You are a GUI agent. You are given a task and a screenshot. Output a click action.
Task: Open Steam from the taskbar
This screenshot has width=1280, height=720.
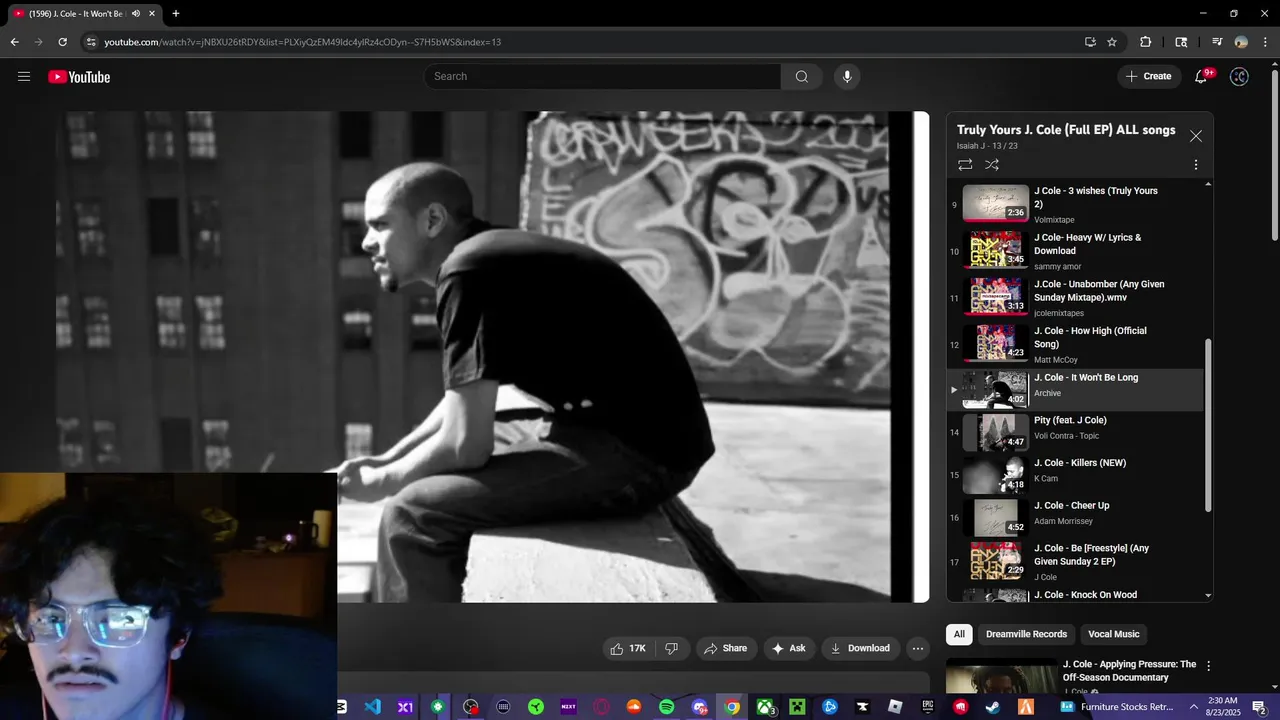(x=993, y=707)
